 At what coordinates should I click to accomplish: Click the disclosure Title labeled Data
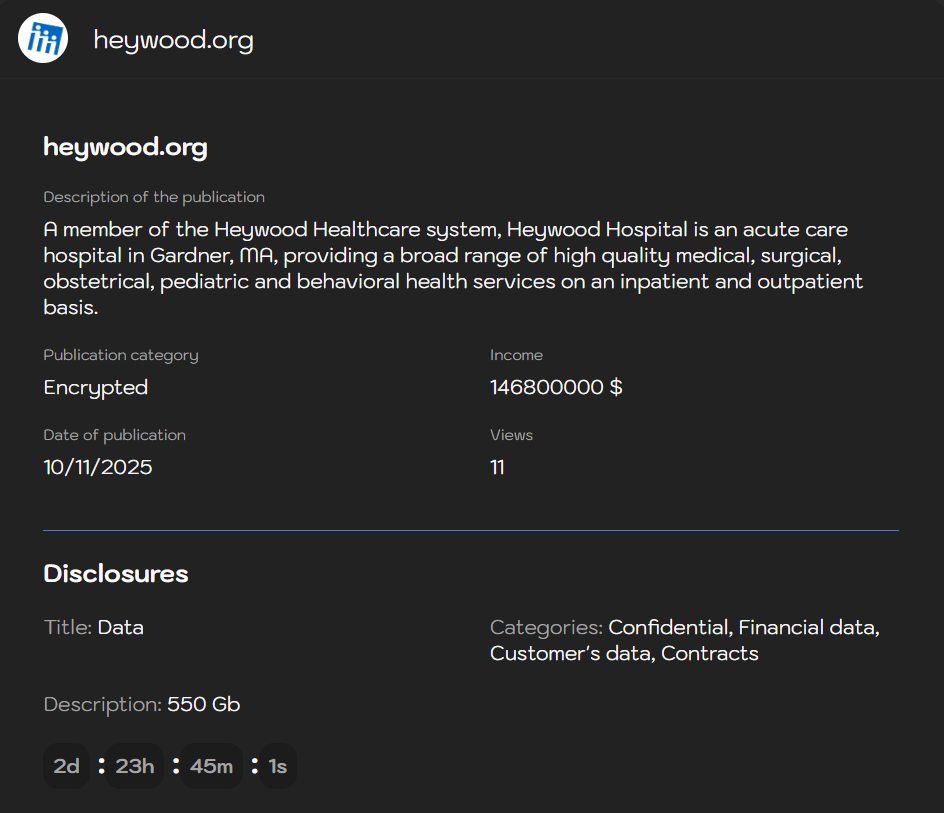pyautogui.click(x=120, y=628)
